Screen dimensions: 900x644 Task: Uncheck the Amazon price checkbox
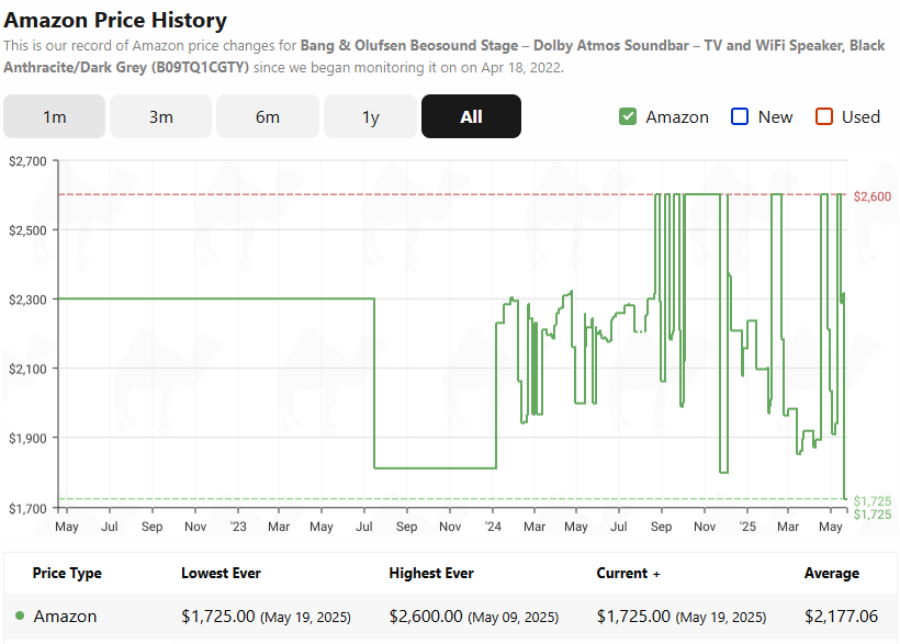[x=628, y=117]
